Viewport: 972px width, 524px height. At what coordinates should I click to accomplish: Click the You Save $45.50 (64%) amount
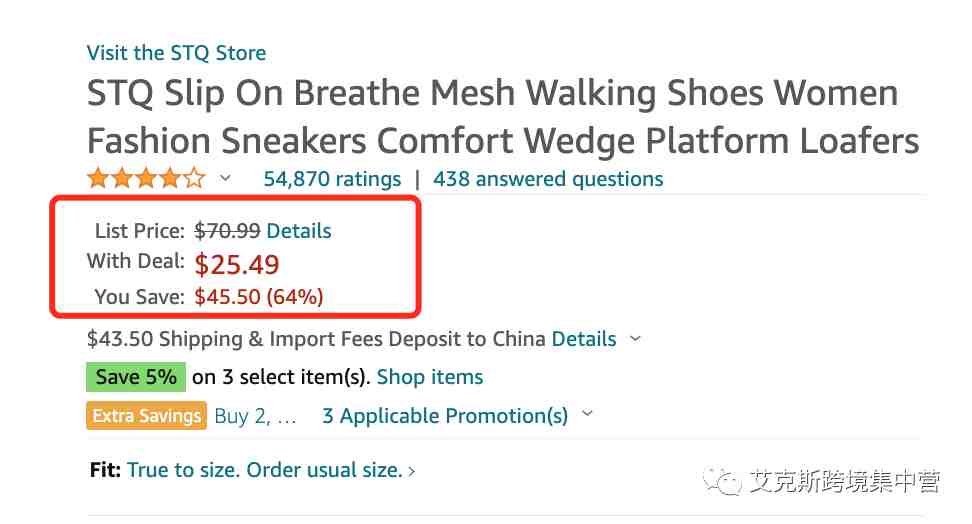(258, 297)
